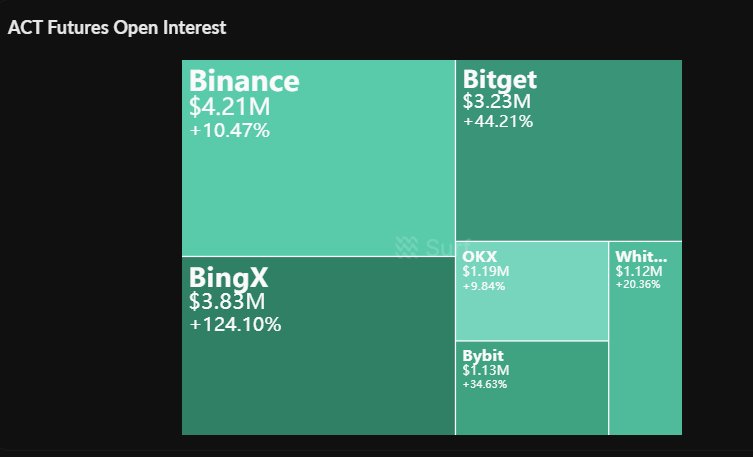
Task: Click the +124.10% change on BingX
Action: tap(235, 324)
